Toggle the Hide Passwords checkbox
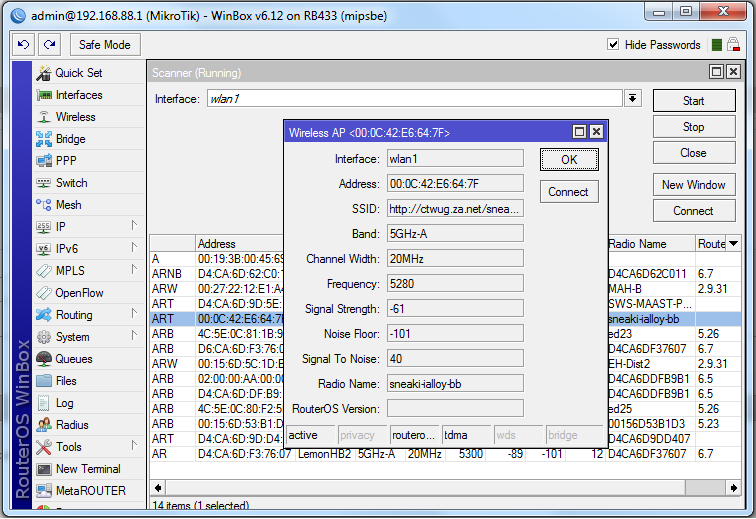 click(613, 45)
